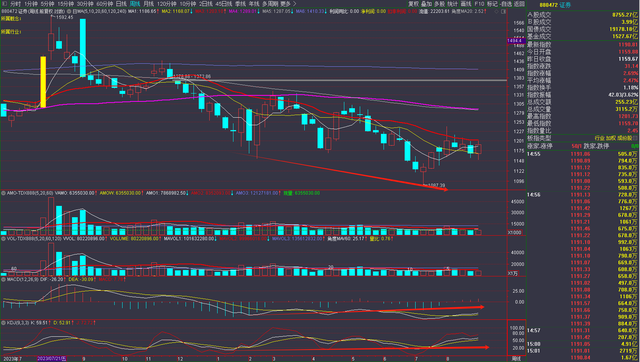
Task: Click the 总成交额 row in quote panel
Action: (x=583, y=102)
